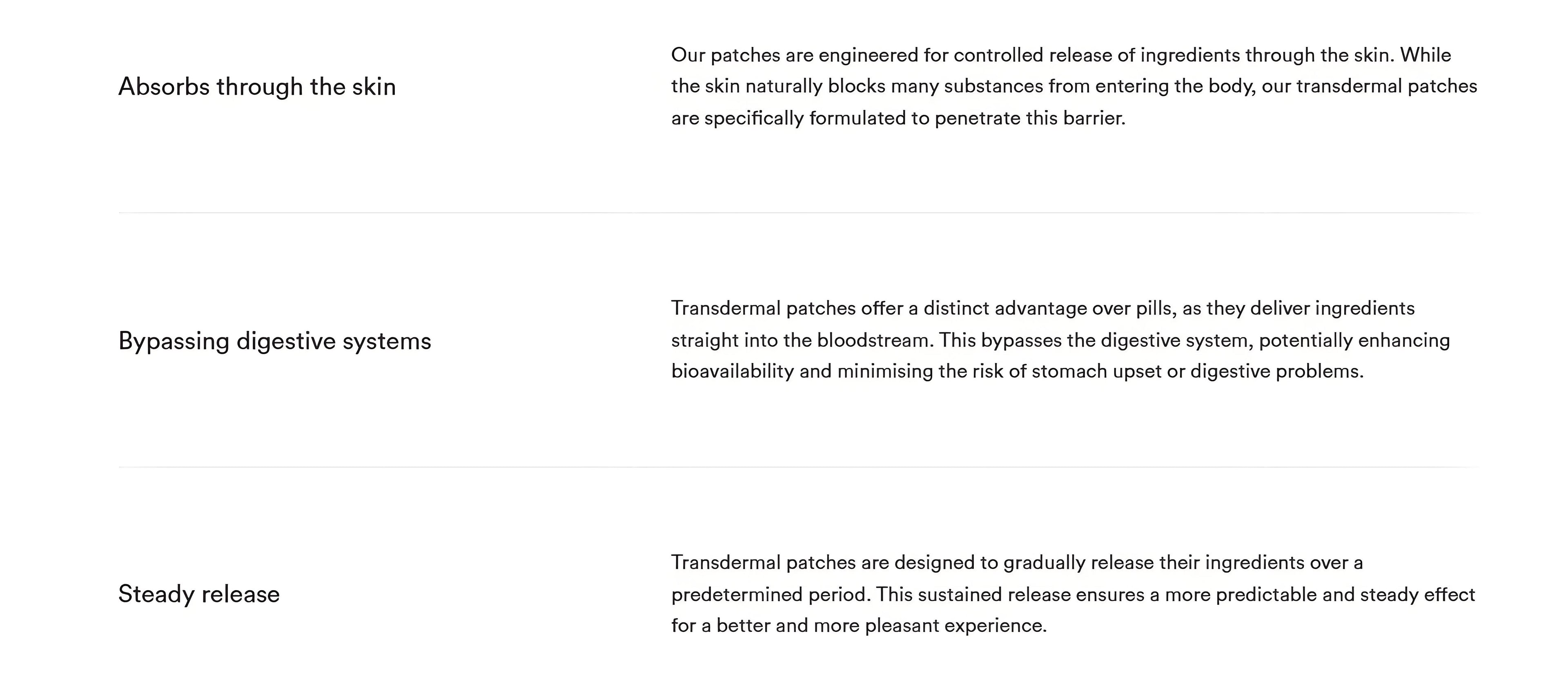This screenshot has height=700, width=1568.
Task: Click the divider line above "Steady release" section
Action: 797,467
